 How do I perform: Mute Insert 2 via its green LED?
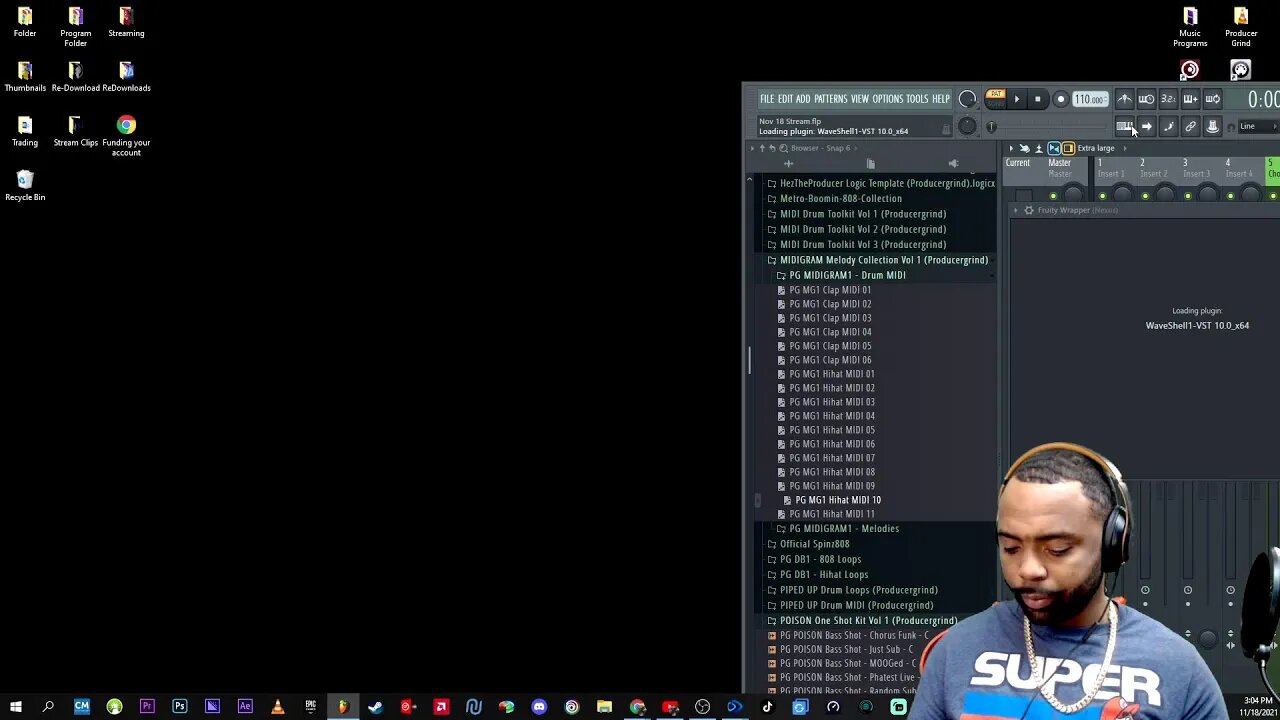pyautogui.click(x=1145, y=196)
